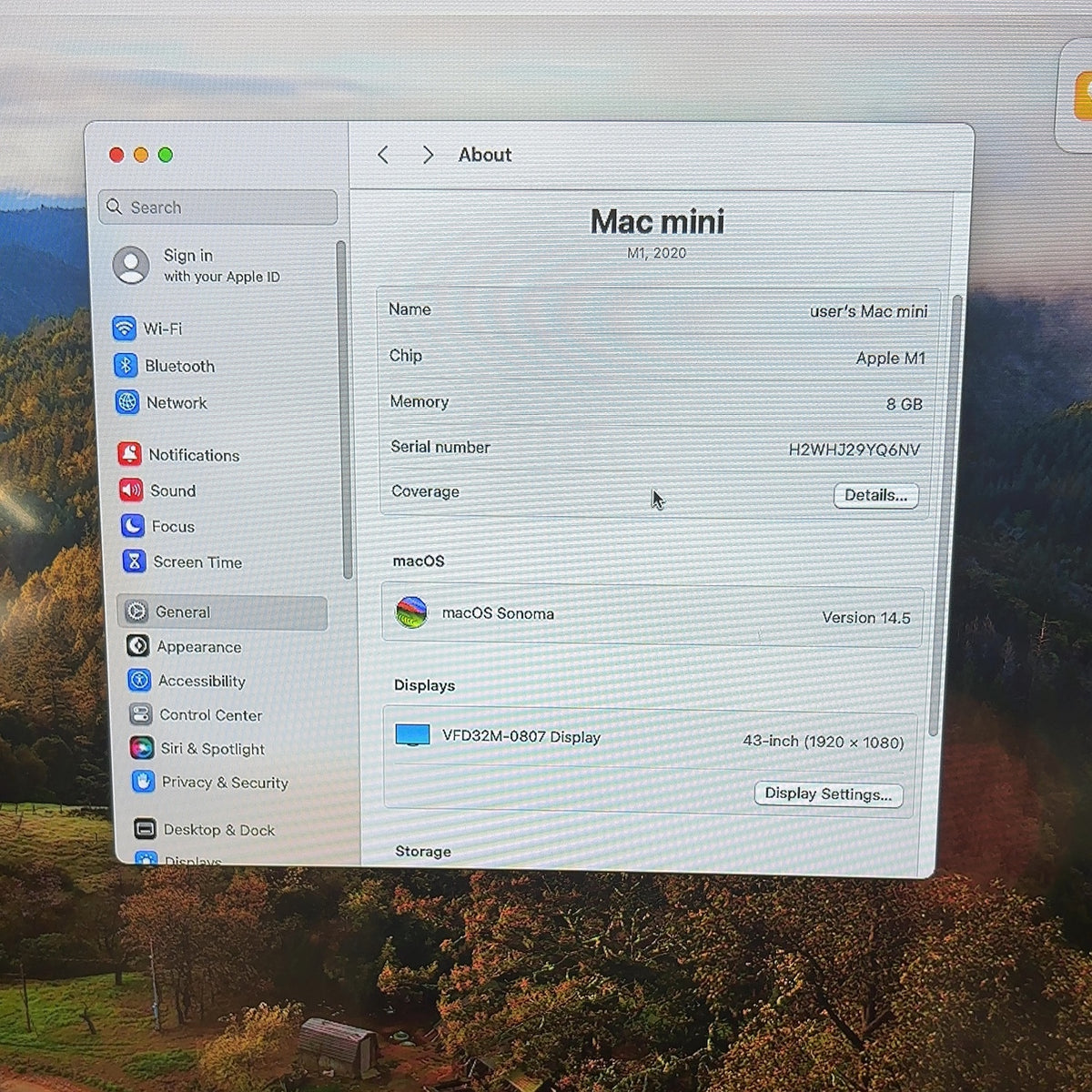Click the 43-inch (1920 × 1080) text
This screenshot has height=1092, width=1092.
(x=824, y=742)
